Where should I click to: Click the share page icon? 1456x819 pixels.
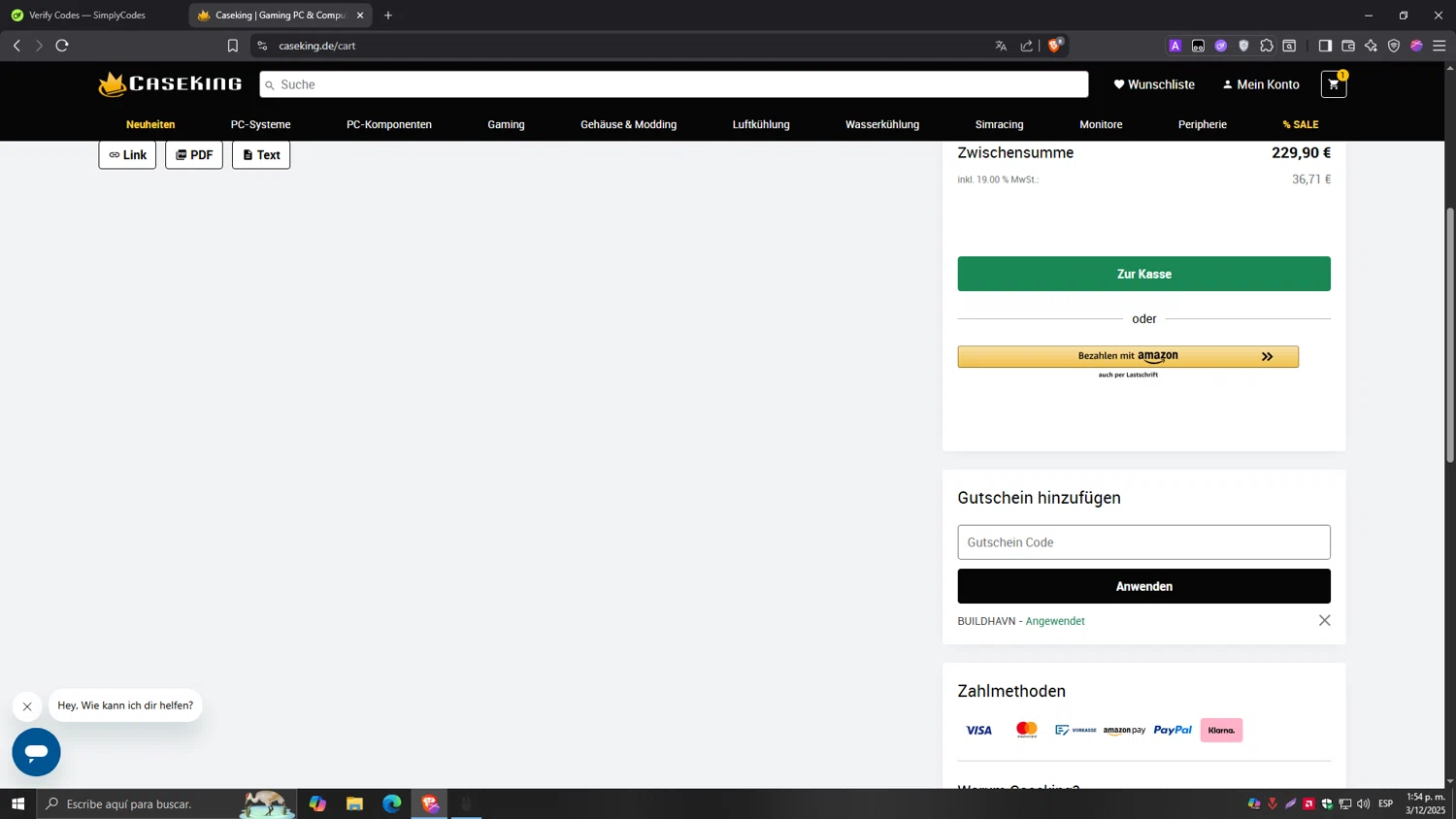1027,46
